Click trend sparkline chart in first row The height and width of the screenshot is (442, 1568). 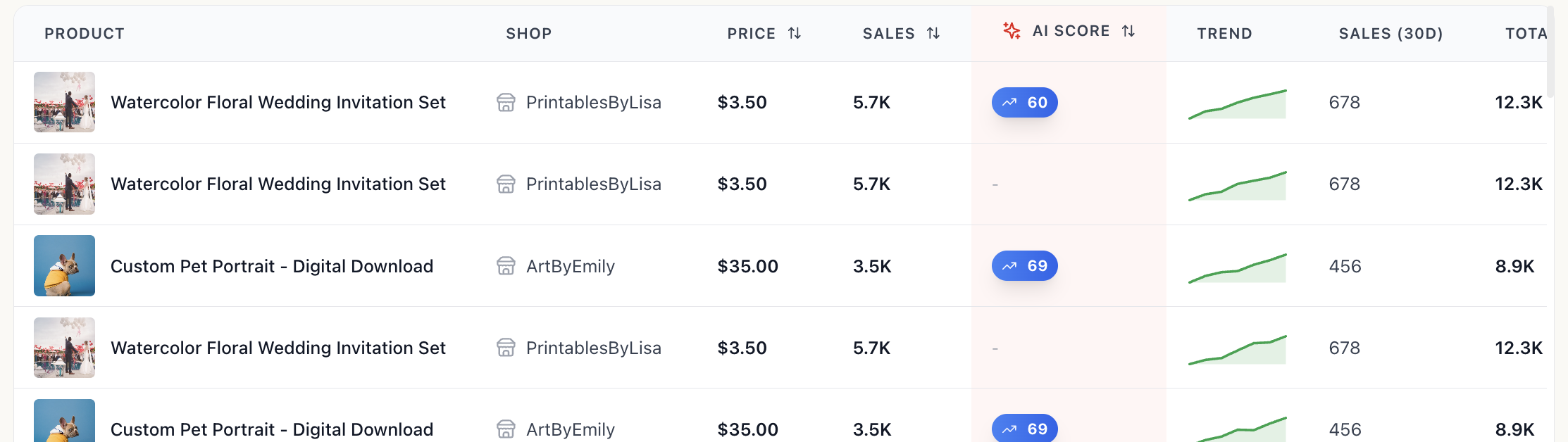[x=1237, y=104]
